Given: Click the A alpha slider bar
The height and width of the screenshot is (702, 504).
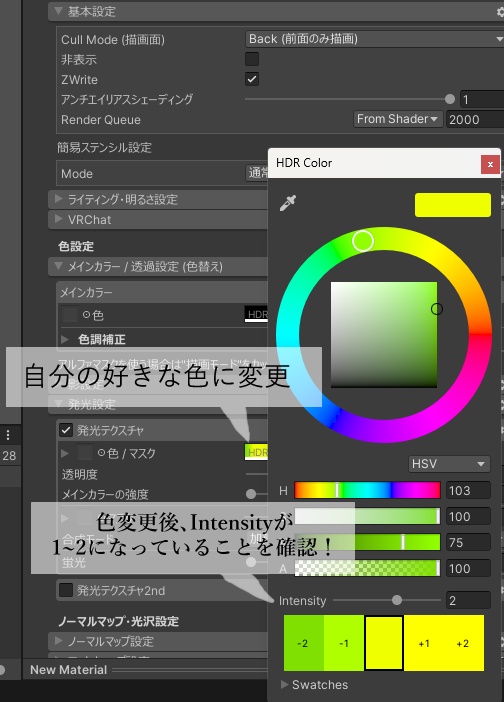Looking at the screenshot, I should pyautogui.click(x=367, y=568).
